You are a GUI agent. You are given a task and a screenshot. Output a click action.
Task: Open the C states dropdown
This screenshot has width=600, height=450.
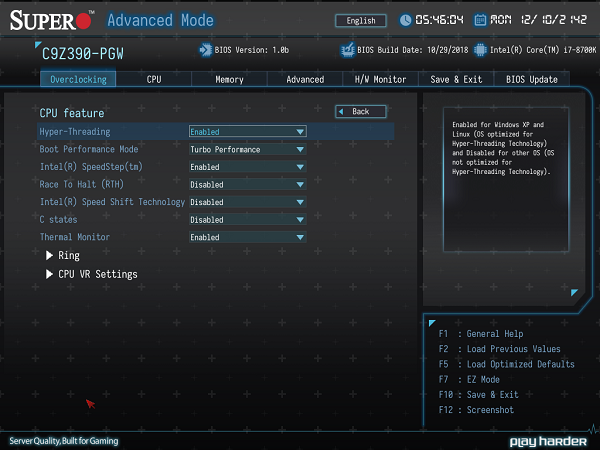(248, 220)
